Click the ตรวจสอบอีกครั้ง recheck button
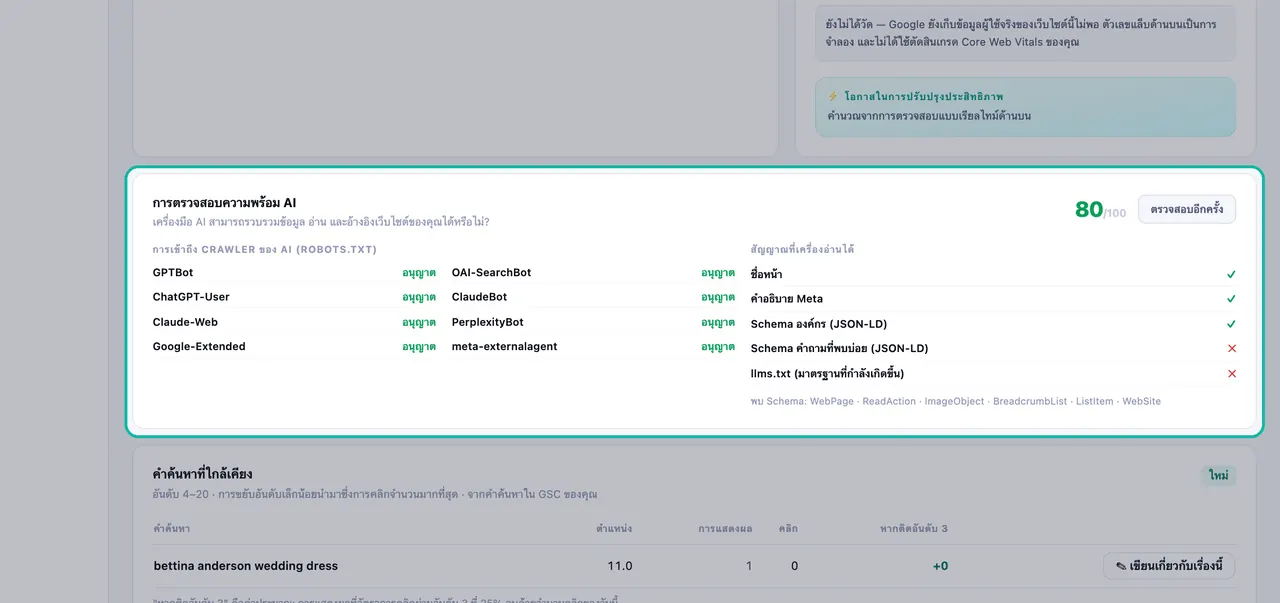 pyautogui.click(x=1187, y=209)
